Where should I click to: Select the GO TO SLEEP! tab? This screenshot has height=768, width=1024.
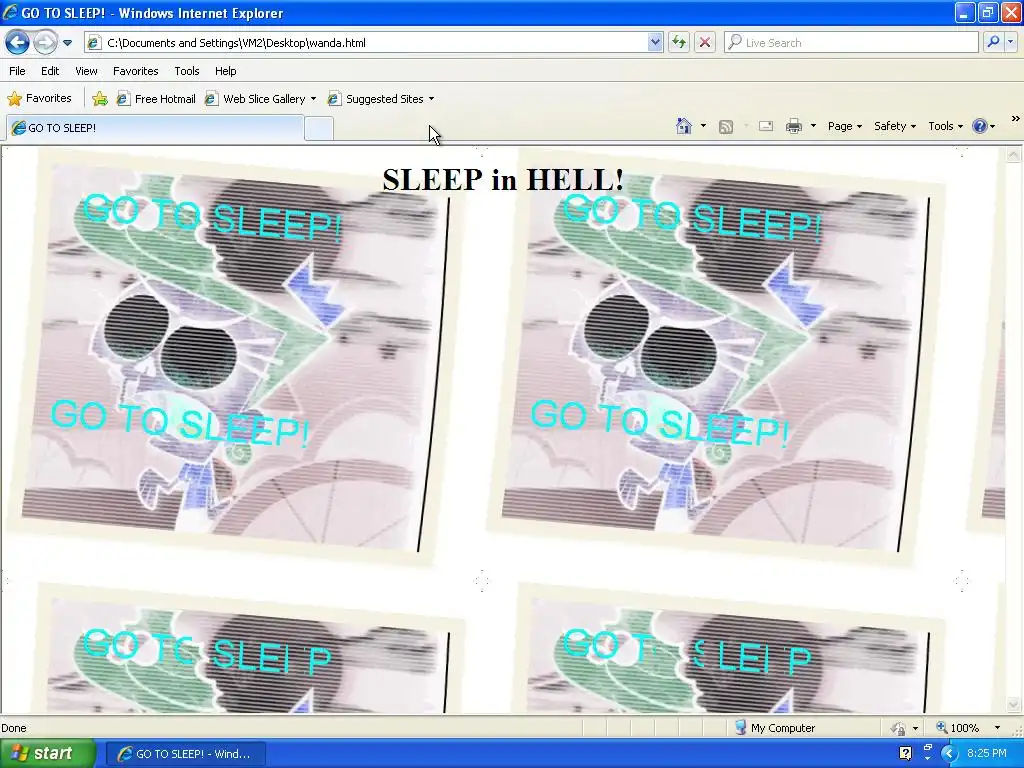pos(155,127)
